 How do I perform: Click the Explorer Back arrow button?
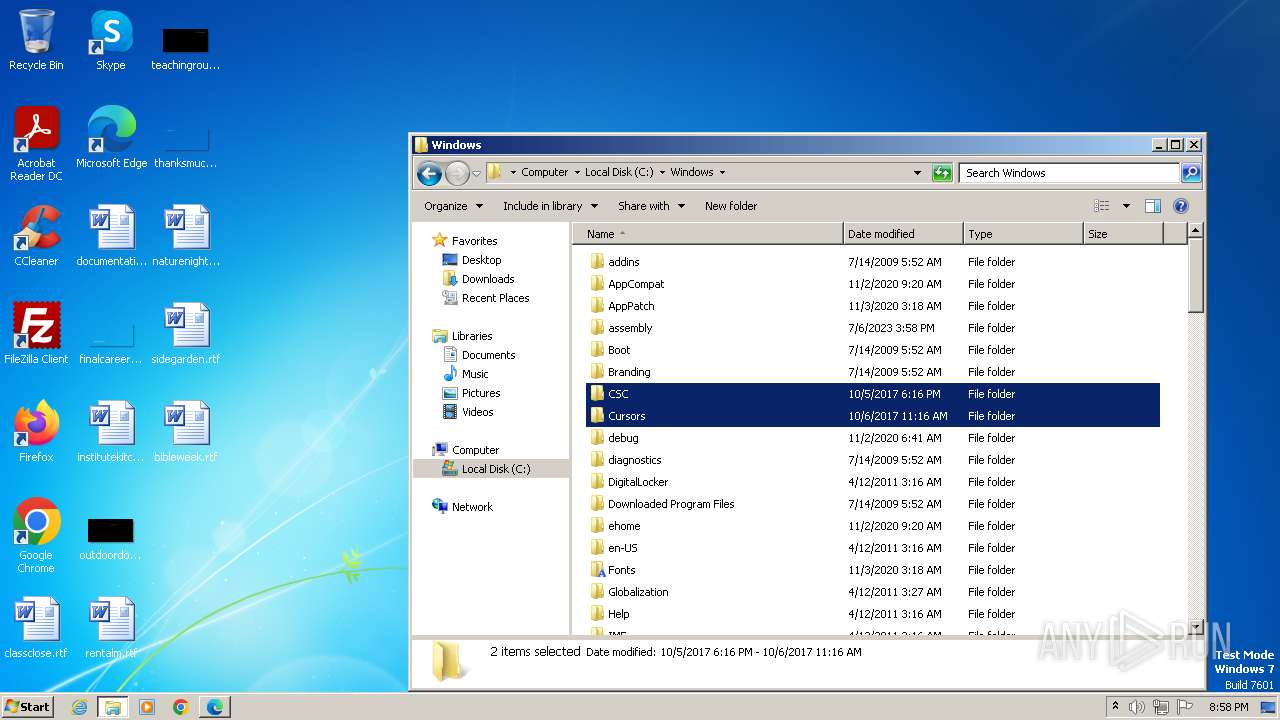click(x=430, y=173)
